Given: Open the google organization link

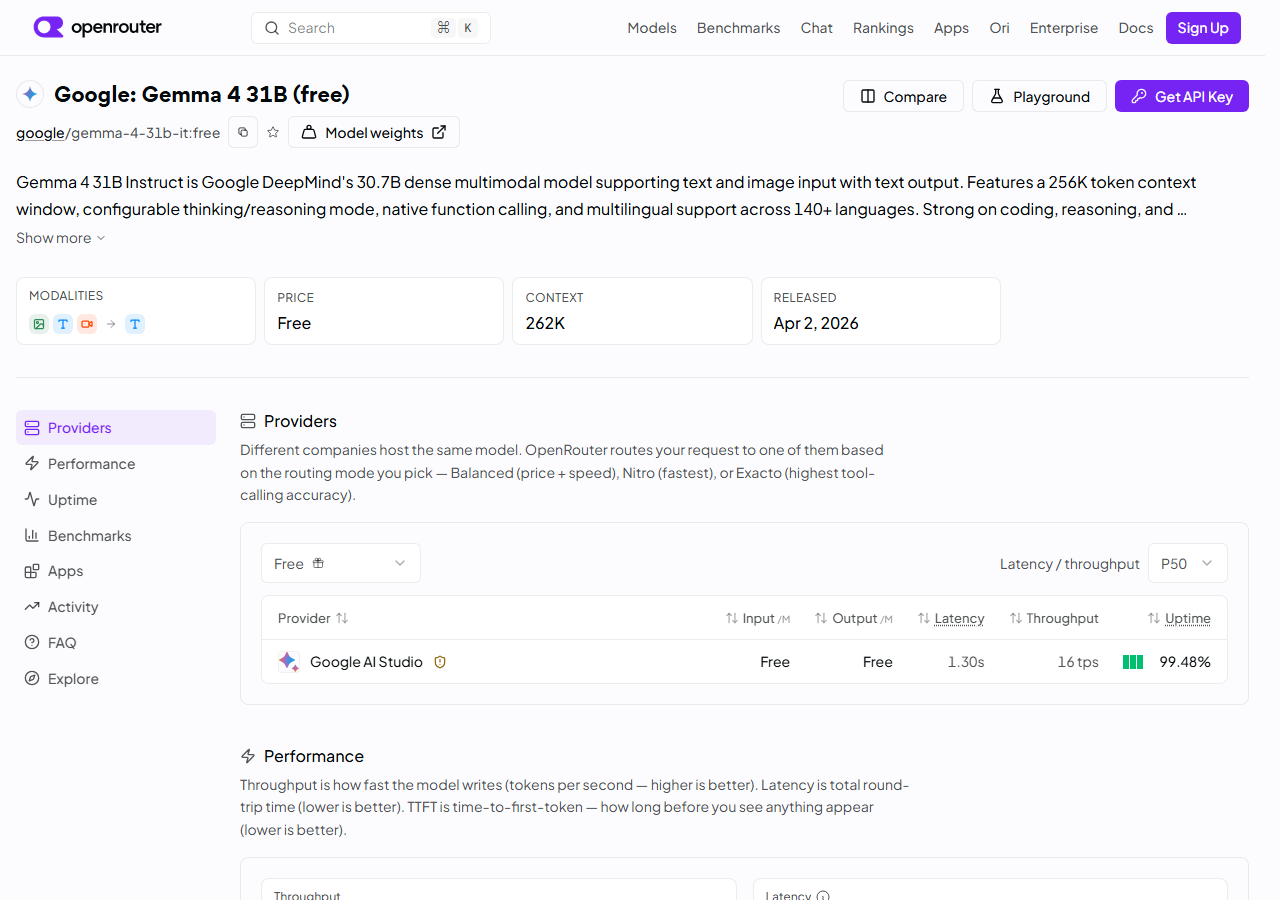Looking at the screenshot, I should (41, 133).
